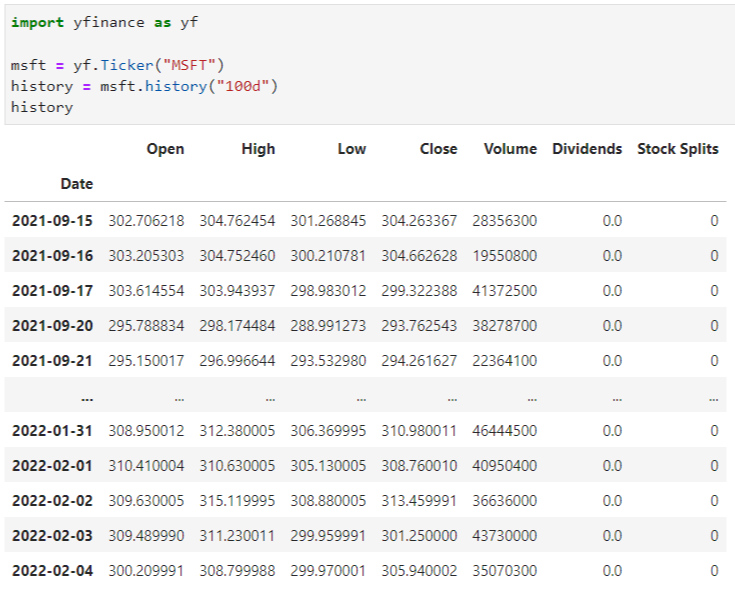Viewport: 735px width, 589px height.
Task: Click Open value 295.150017
Action: (146, 361)
